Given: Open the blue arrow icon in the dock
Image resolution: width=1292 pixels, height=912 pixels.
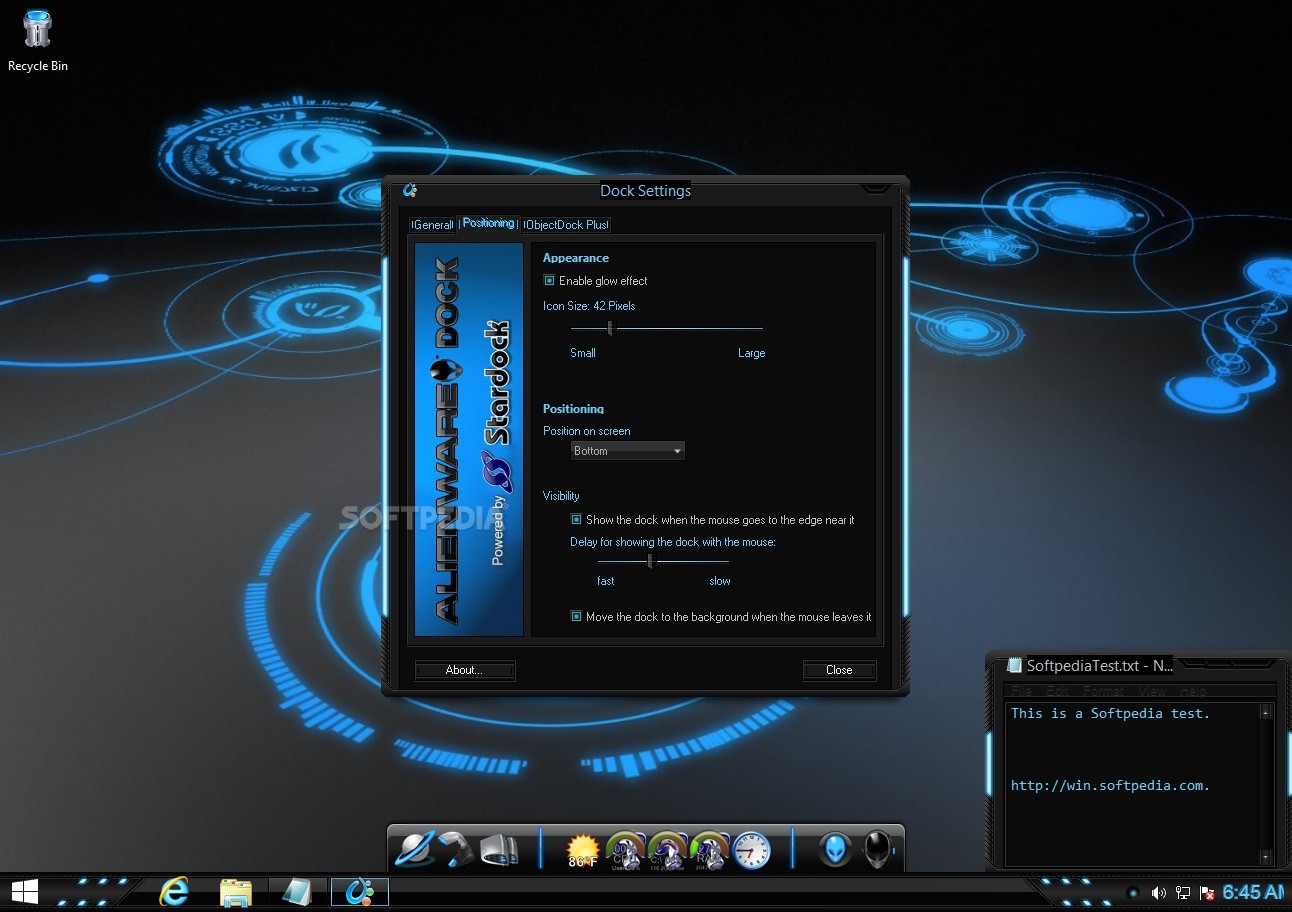Looking at the screenshot, I should pos(456,849).
